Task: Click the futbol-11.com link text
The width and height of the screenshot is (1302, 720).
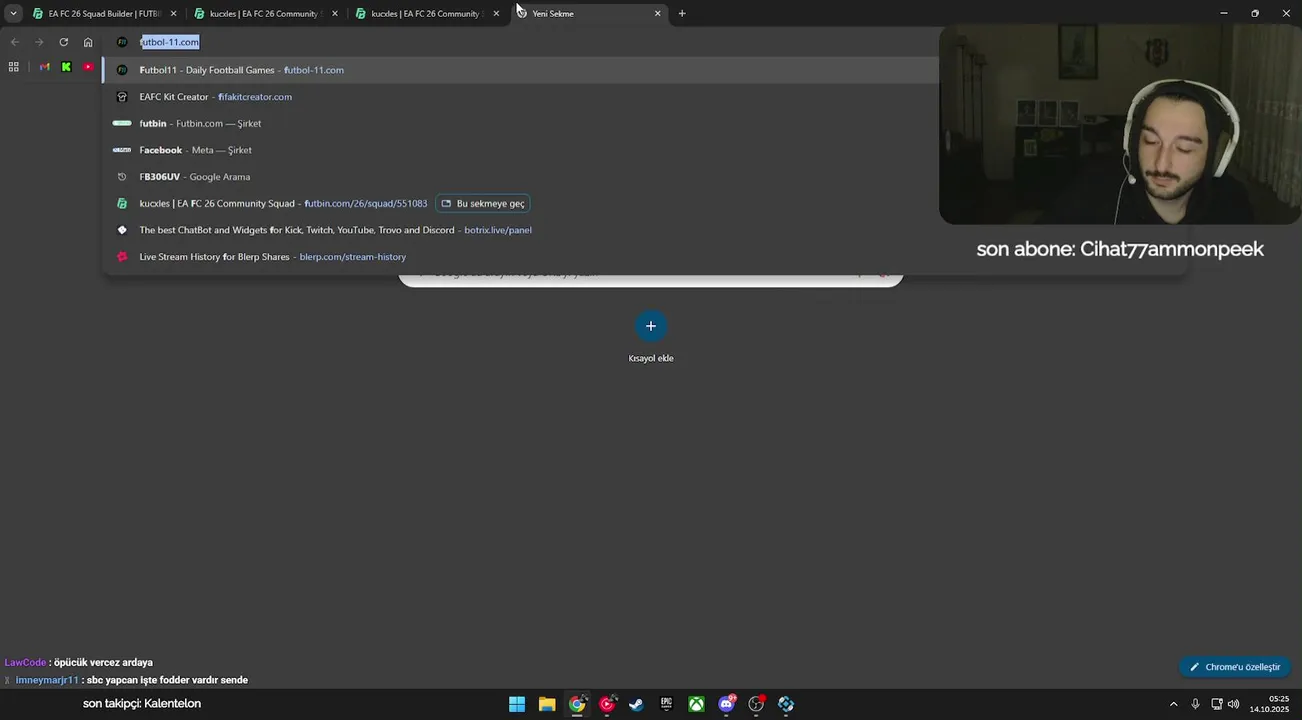Action: pos(314,70)
